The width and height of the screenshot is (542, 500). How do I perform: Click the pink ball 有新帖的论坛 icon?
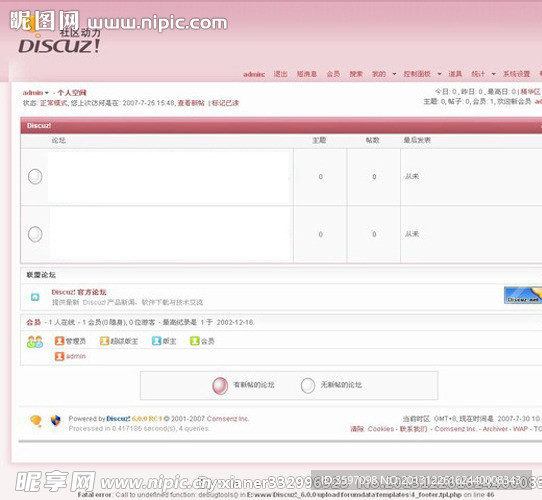(x=220, y=386)
